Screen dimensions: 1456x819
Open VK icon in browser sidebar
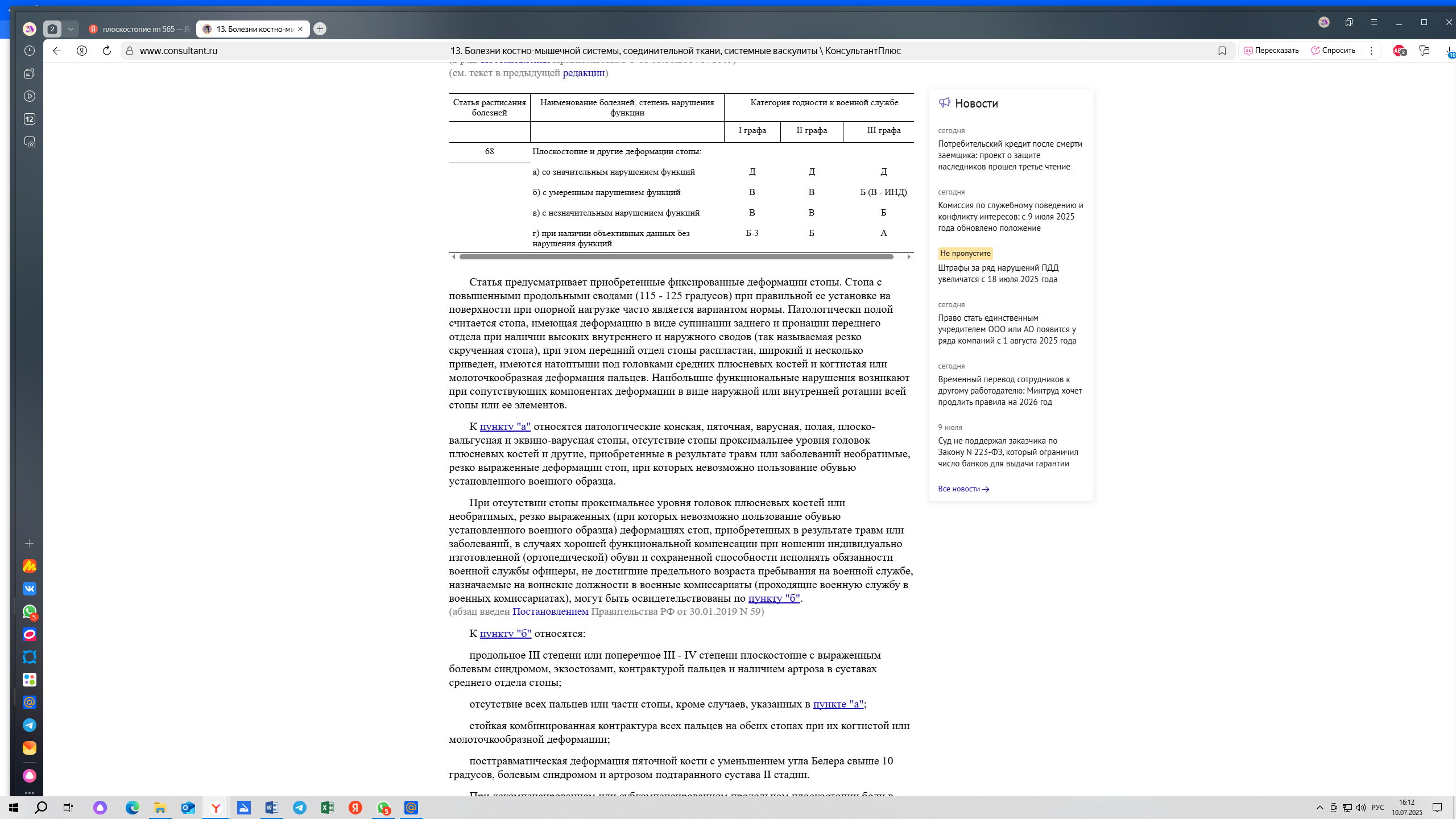click(30, 589)
